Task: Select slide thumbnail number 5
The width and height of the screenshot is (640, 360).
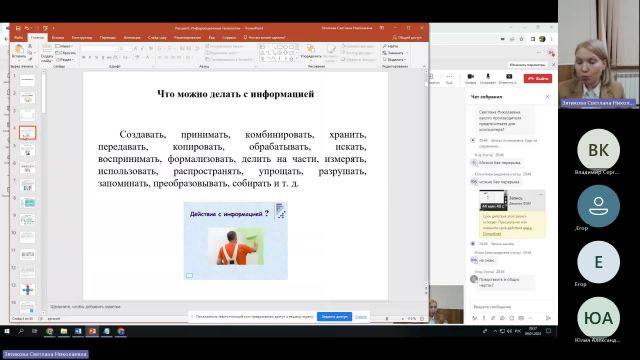Action: pyautogui.click(x=27, y=150)
